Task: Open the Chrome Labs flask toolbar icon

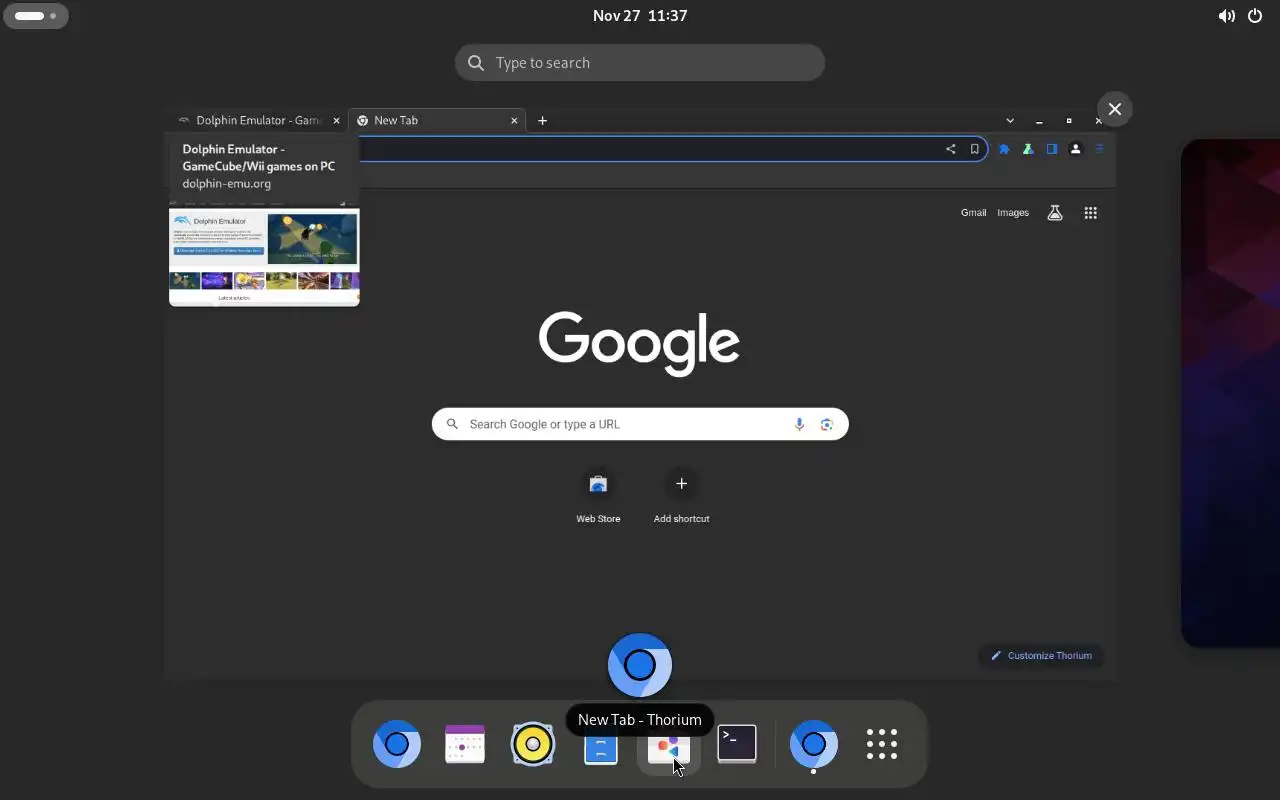Action: coord(1028,149)
